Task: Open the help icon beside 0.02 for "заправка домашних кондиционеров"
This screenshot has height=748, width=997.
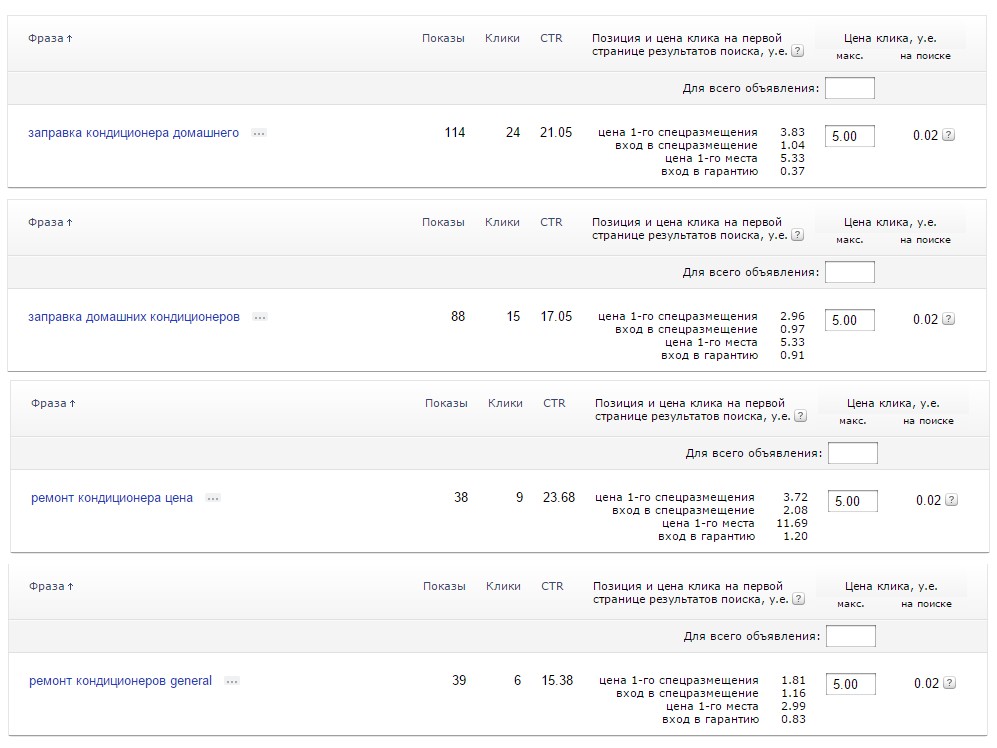Action: click(x=948, y=319)
